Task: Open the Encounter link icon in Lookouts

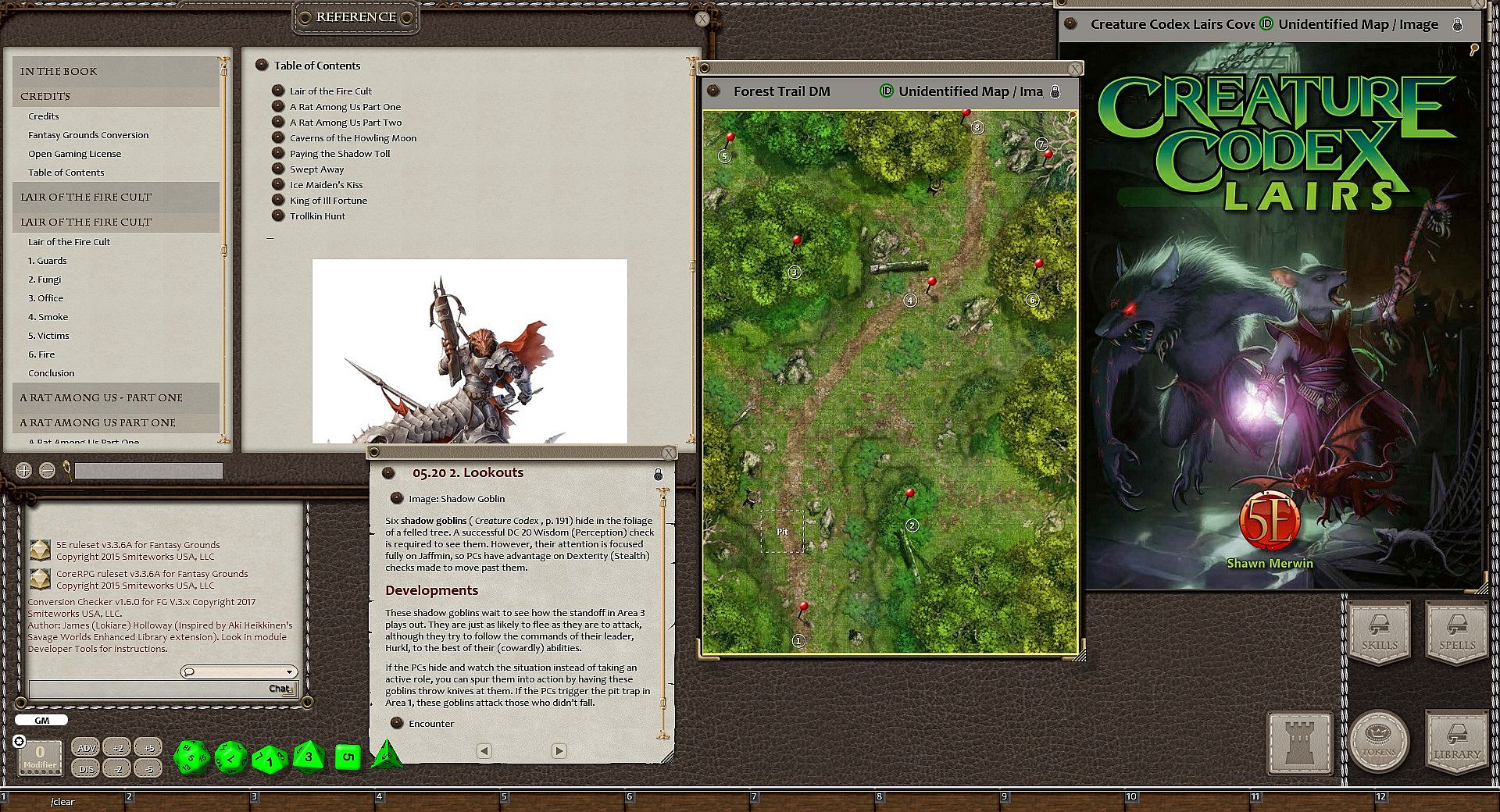Action: pos(396,723)
